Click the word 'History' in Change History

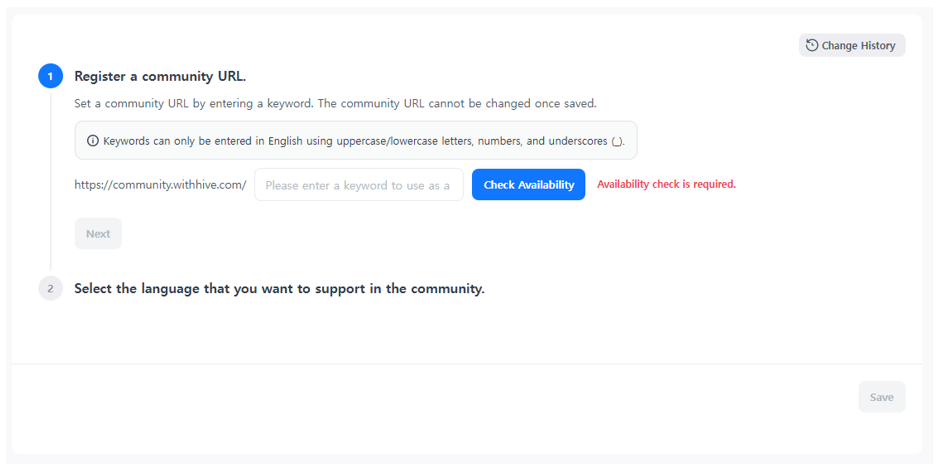pyautogui.click(x=877, y=46)
